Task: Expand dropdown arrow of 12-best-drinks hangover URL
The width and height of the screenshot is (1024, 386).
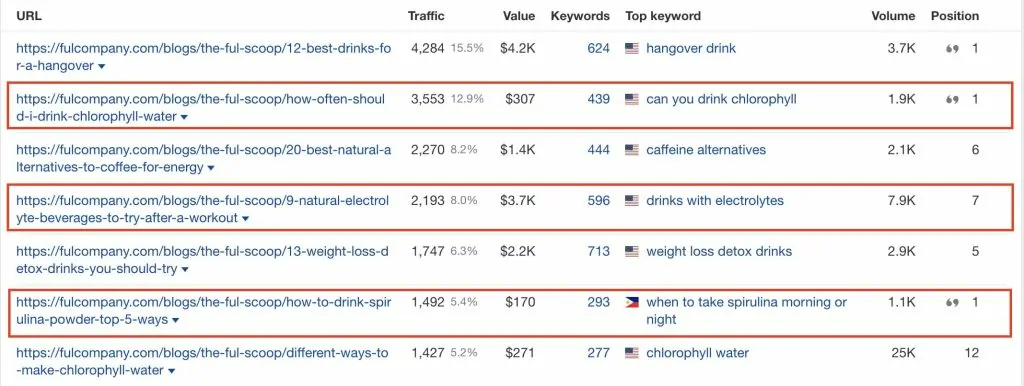Action: point(102,67)
